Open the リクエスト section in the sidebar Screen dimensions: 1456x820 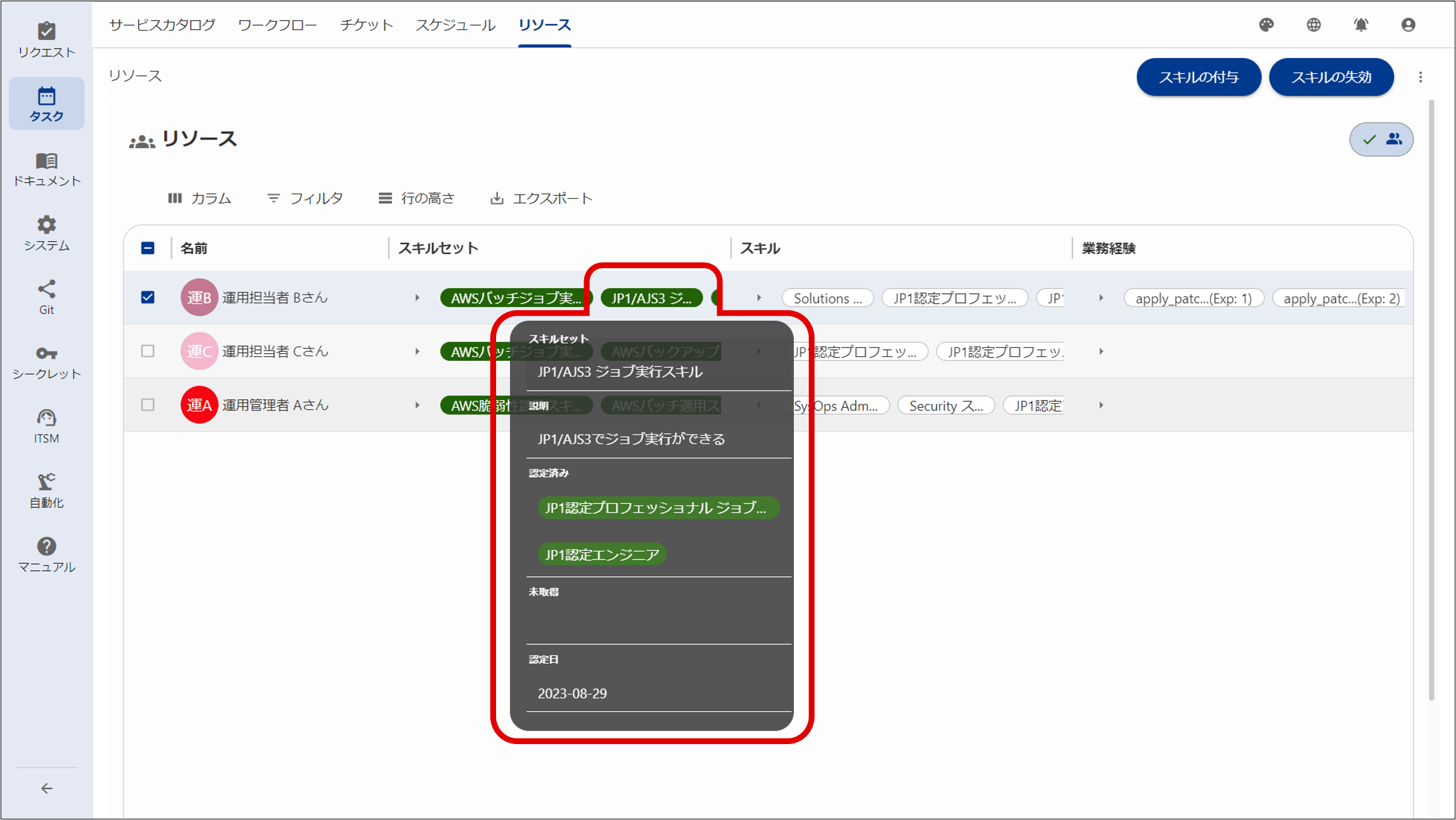click(x=46, y=39)
